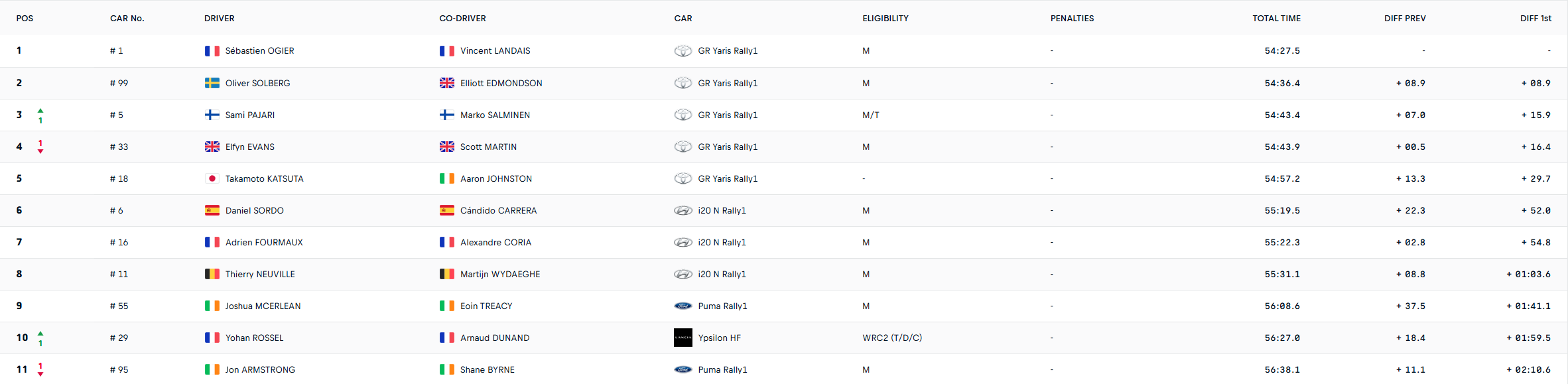The image size is (1568, 384).
Task: Click the Belgian flag next to Thierry Neuville
Action: 212,274
